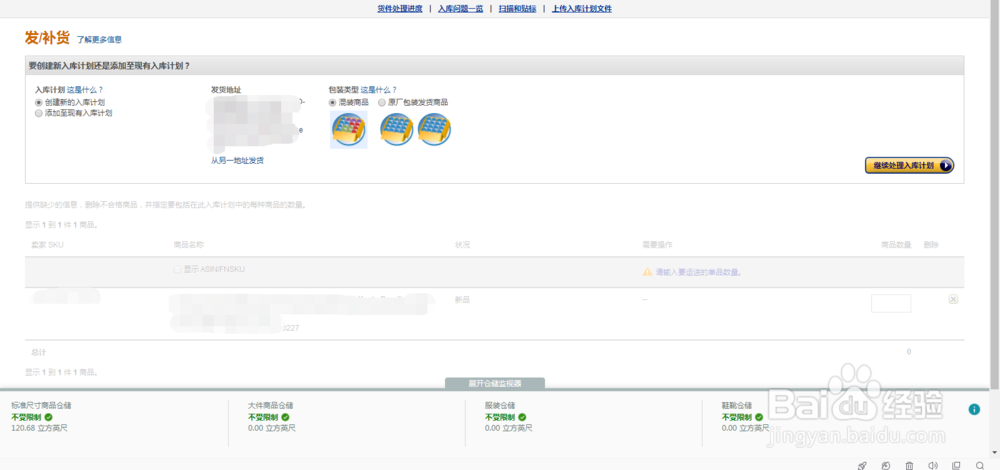Click the 卖家 SKU column header
The width and height of the screenshot is (1000, 470).
pyautogui.click(x=47, y=245)
